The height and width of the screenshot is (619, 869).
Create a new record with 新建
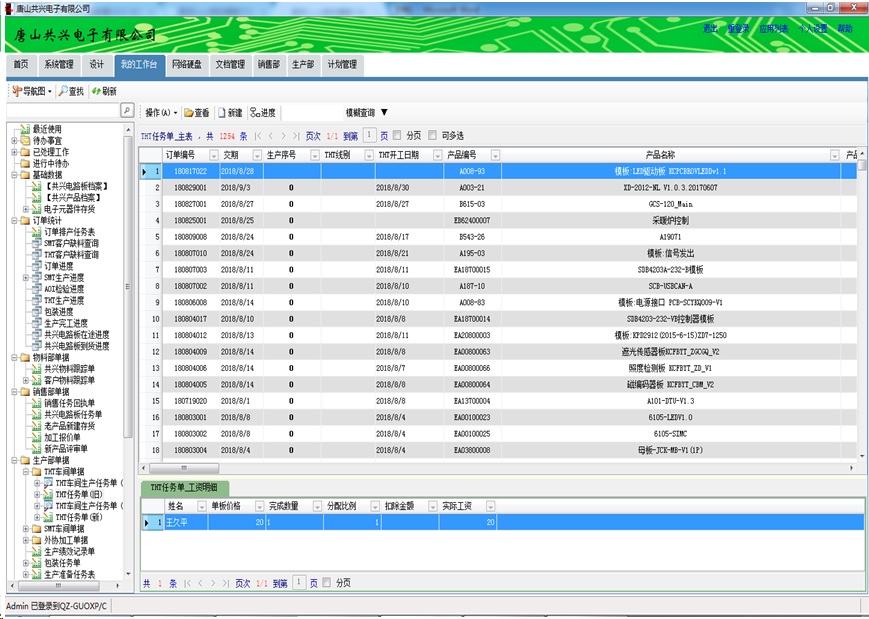(230, 113)
